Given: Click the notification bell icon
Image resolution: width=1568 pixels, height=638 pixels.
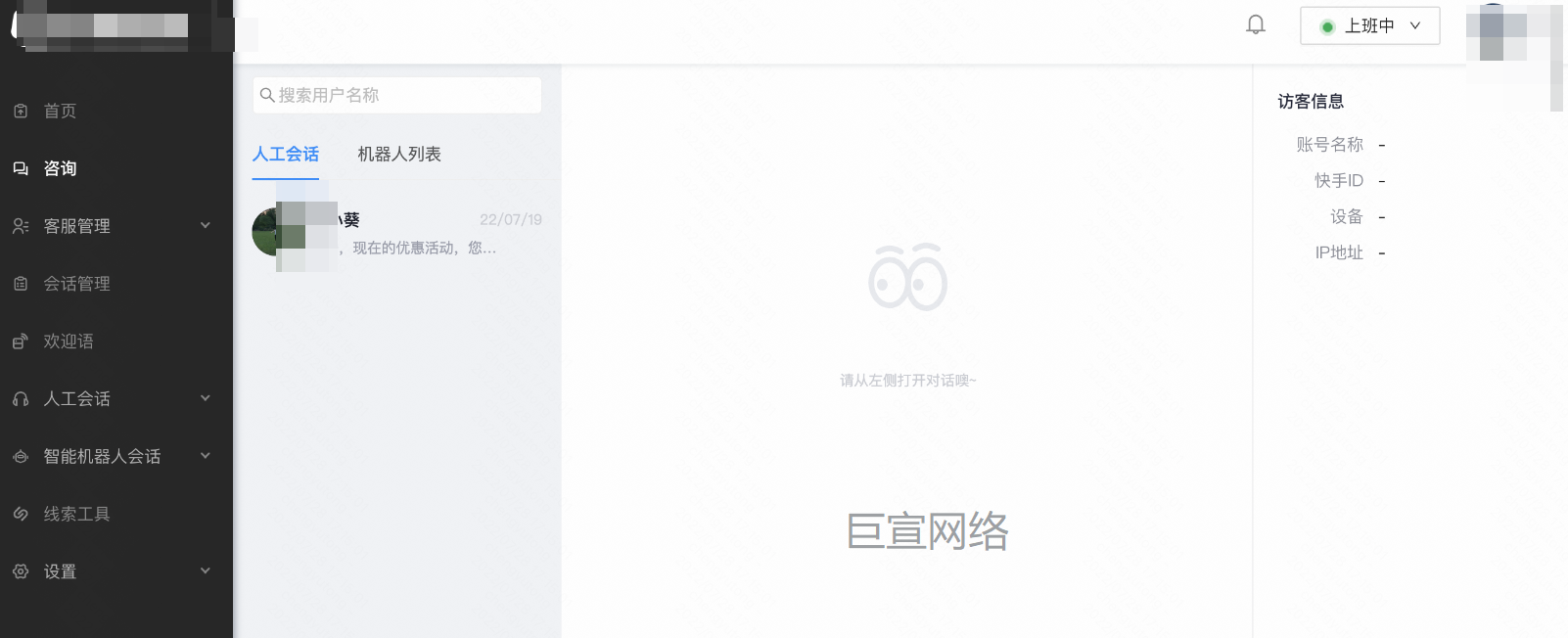Looking at the screenshot, I should pyautogui.click(x=1256, y=24).
